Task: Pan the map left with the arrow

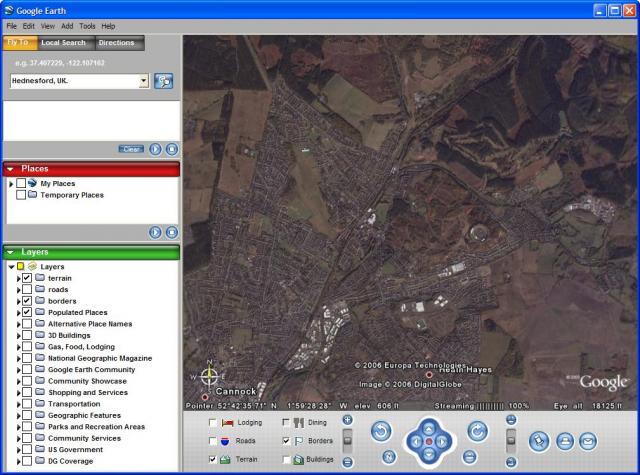Action: tap(416, 442)
